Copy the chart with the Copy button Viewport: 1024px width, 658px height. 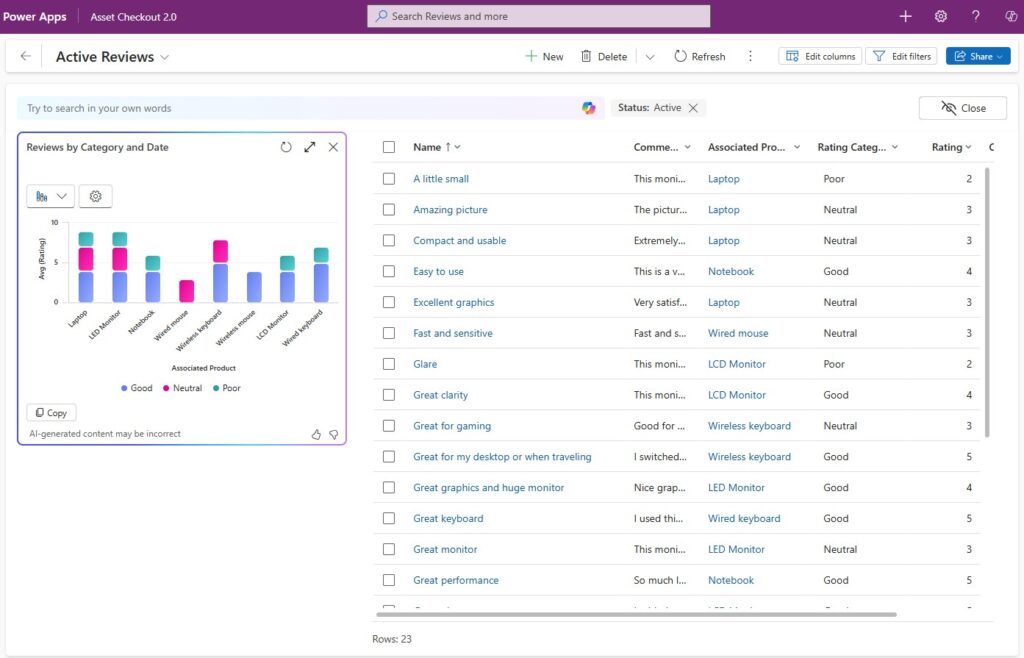pos(51,412)
